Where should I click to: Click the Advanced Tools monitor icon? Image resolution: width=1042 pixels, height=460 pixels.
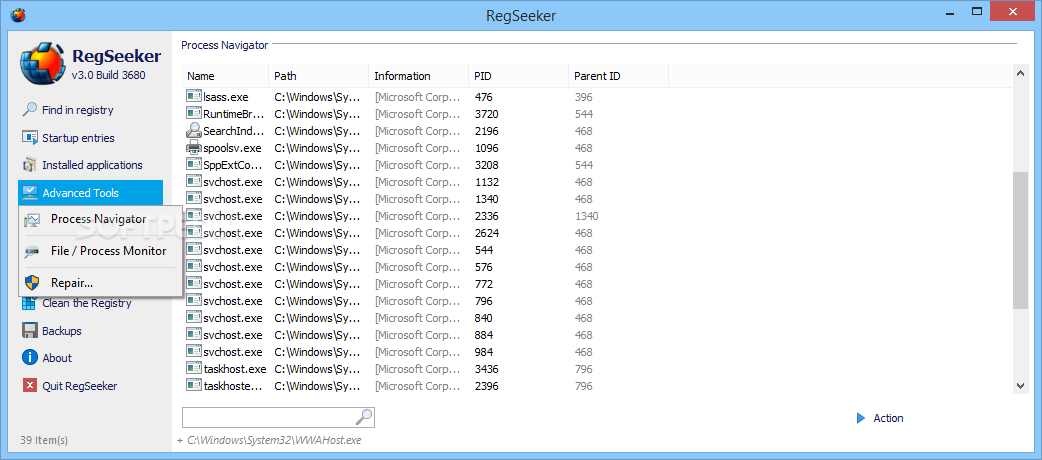point(30,193)
